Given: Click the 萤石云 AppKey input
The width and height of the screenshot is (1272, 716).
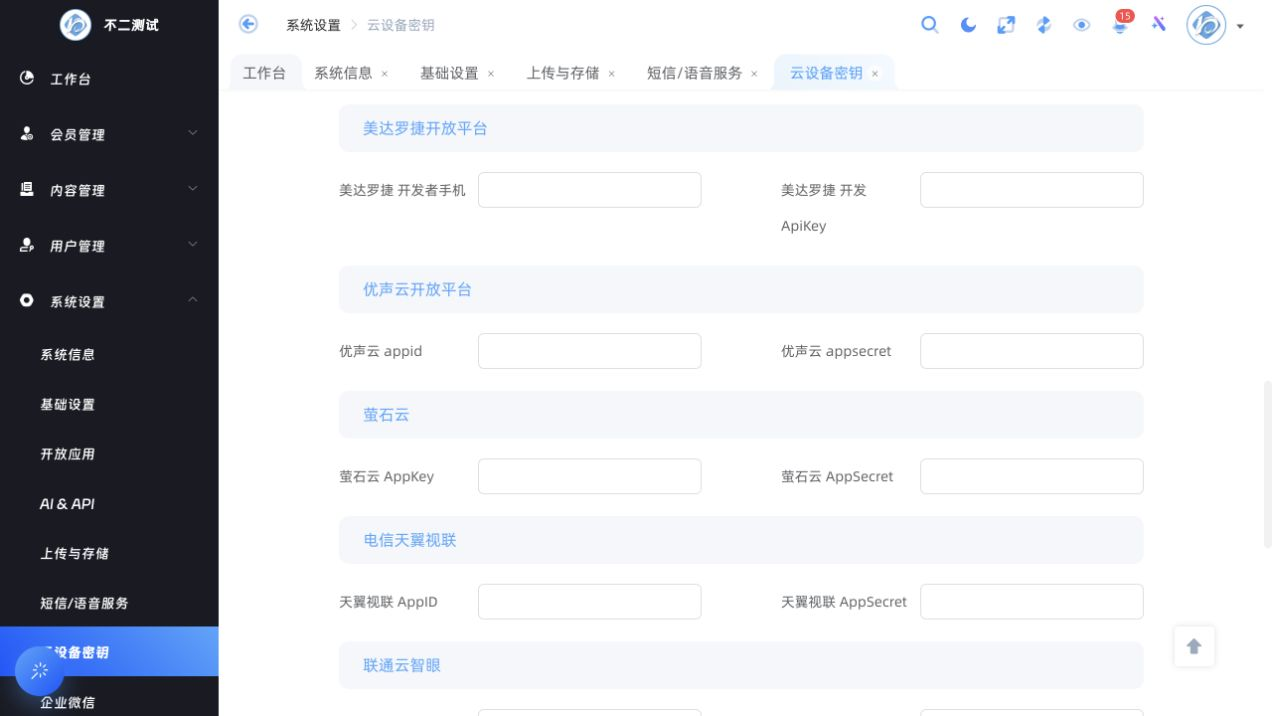Looking at the screenshot, I should pos(590,476).
